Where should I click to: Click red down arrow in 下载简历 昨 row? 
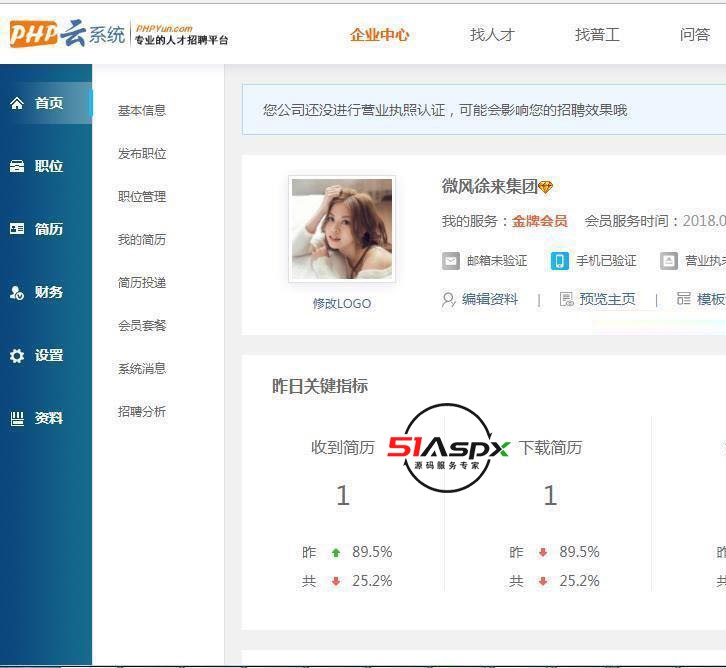pos(543,552)
